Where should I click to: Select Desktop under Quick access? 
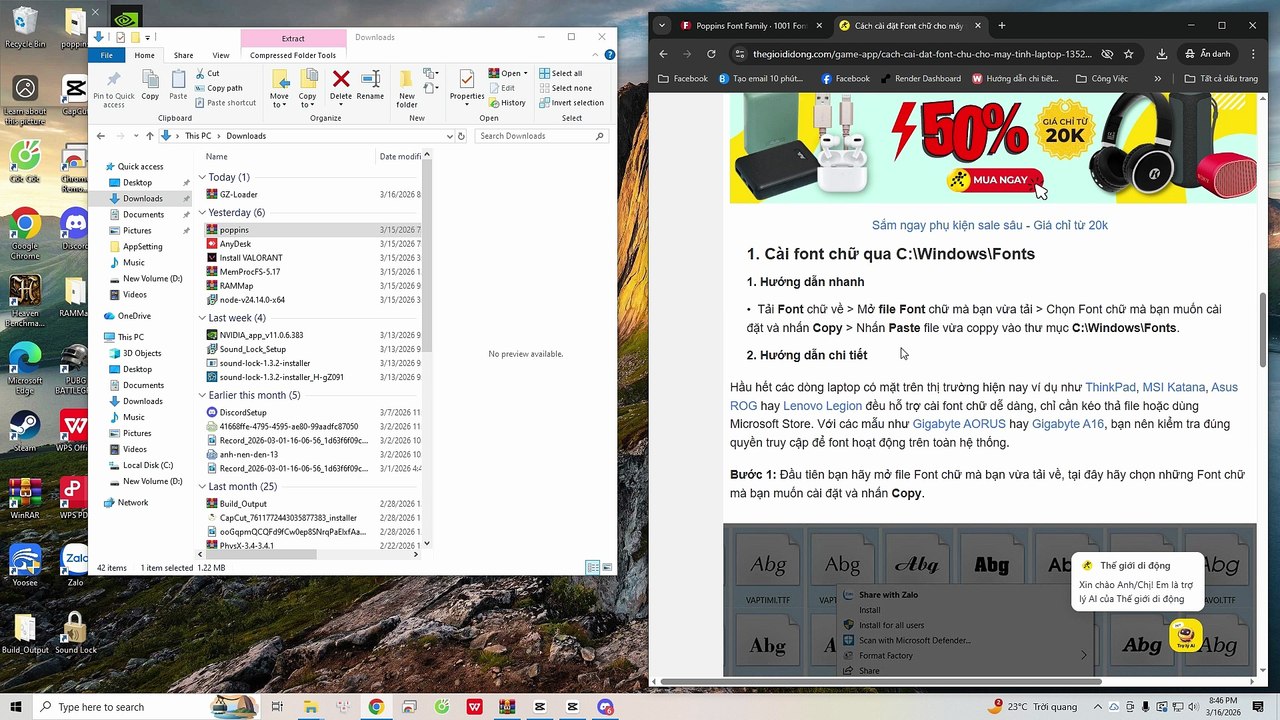[137, 182]
